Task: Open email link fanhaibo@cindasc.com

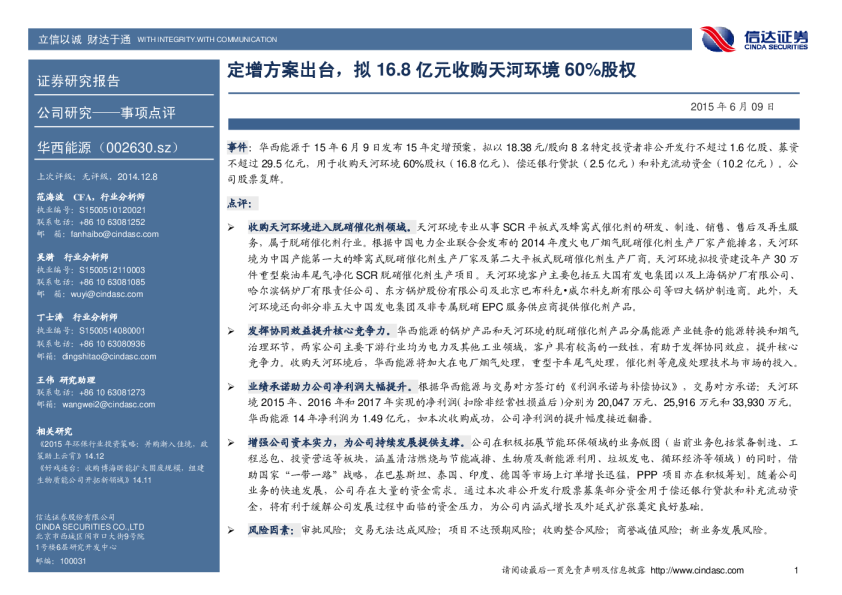Action: point(96,233)
